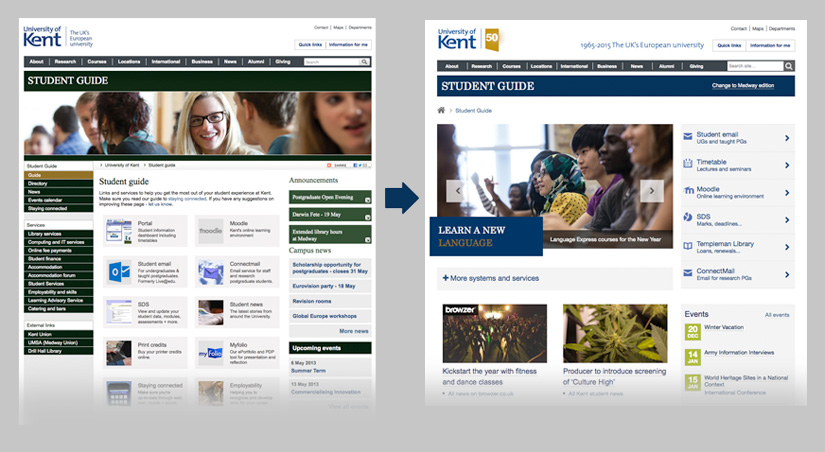Advance the carousel to the next slide
The width and height of the screenshot is (825, 452).
coord(651,191)
